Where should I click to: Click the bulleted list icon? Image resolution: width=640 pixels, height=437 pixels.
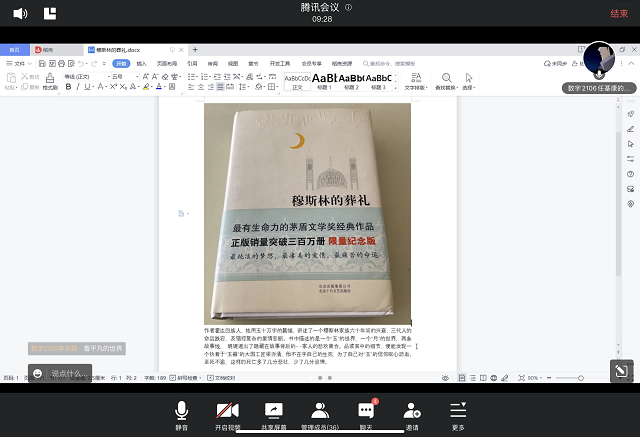point(192,76)
